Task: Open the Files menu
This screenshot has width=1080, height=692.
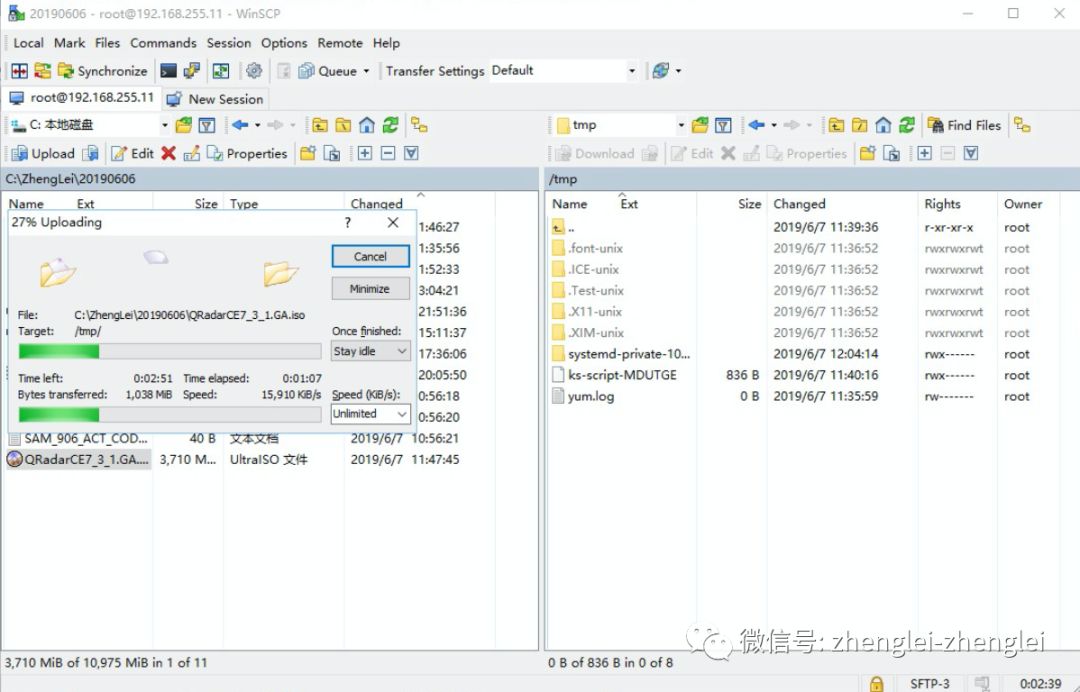Action: coord(107,43)
